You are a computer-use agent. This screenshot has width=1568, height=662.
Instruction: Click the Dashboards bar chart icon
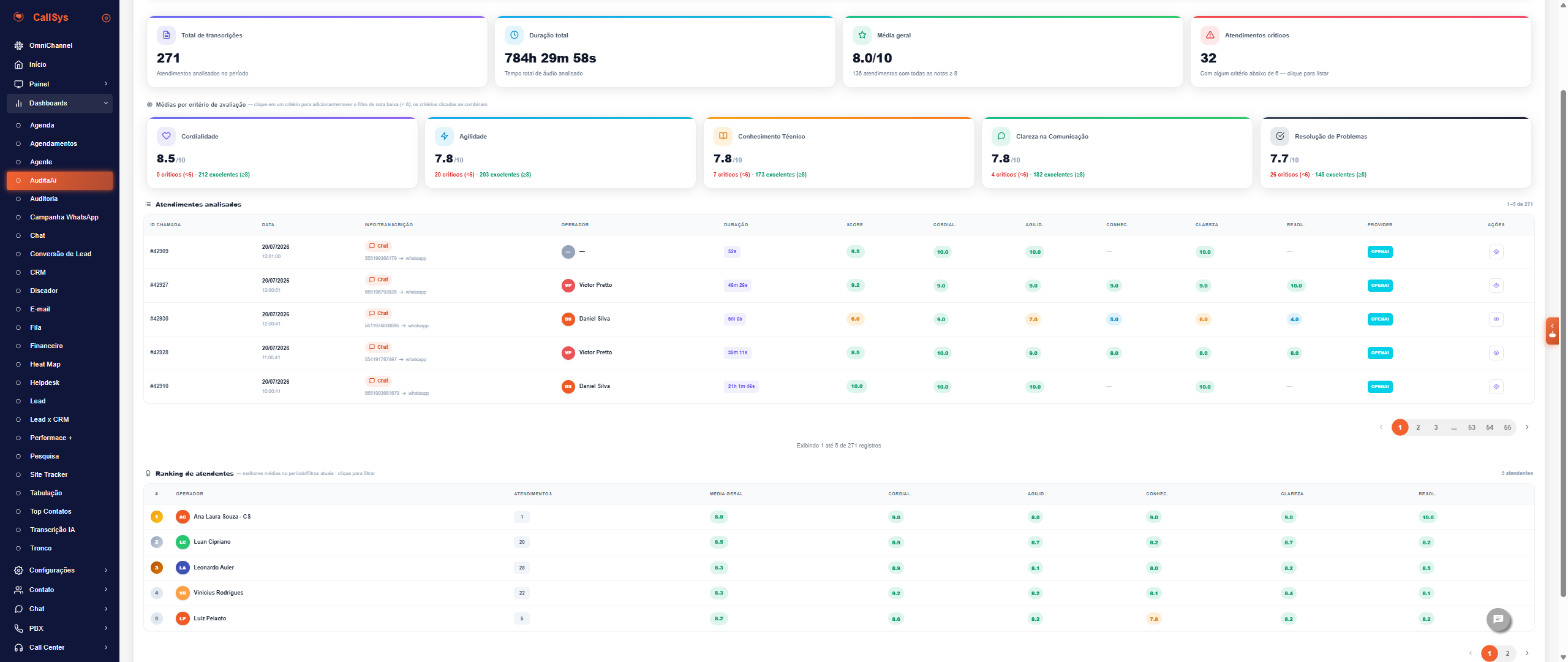[x=18, y=103]
